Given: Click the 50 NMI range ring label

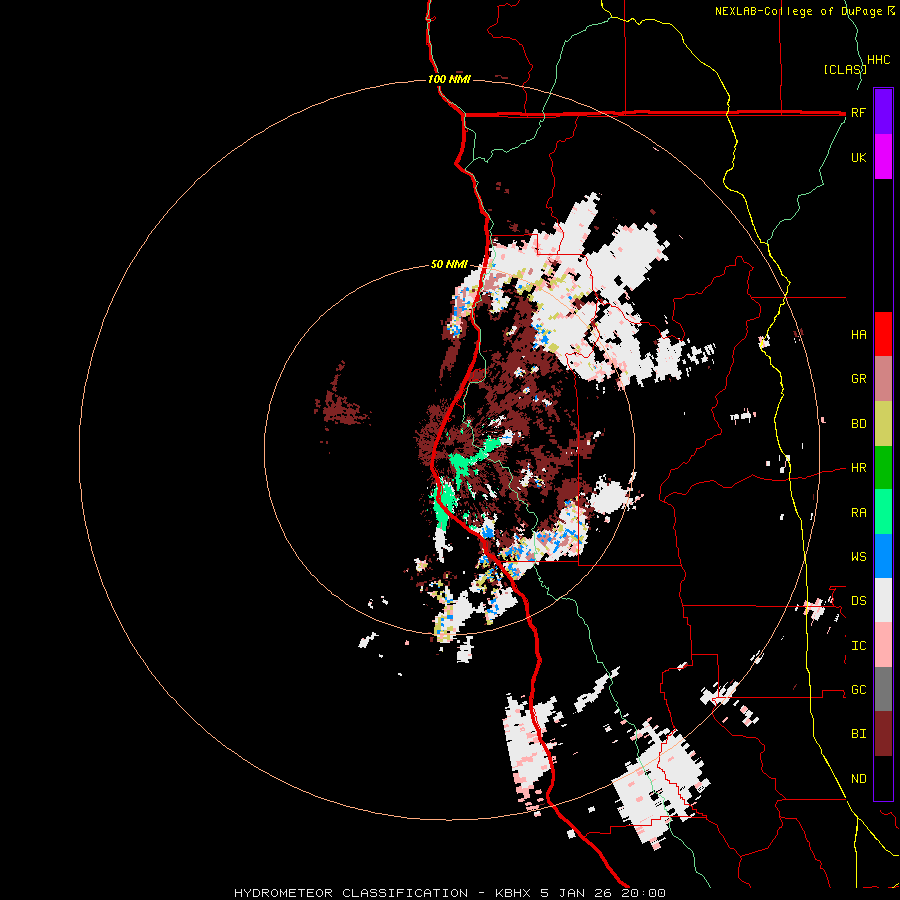Looking at the screenshot, I should [449, 265].
